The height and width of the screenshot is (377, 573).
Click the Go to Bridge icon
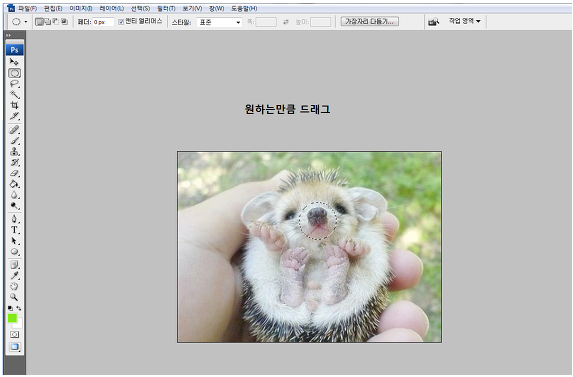tap(433, 22)
